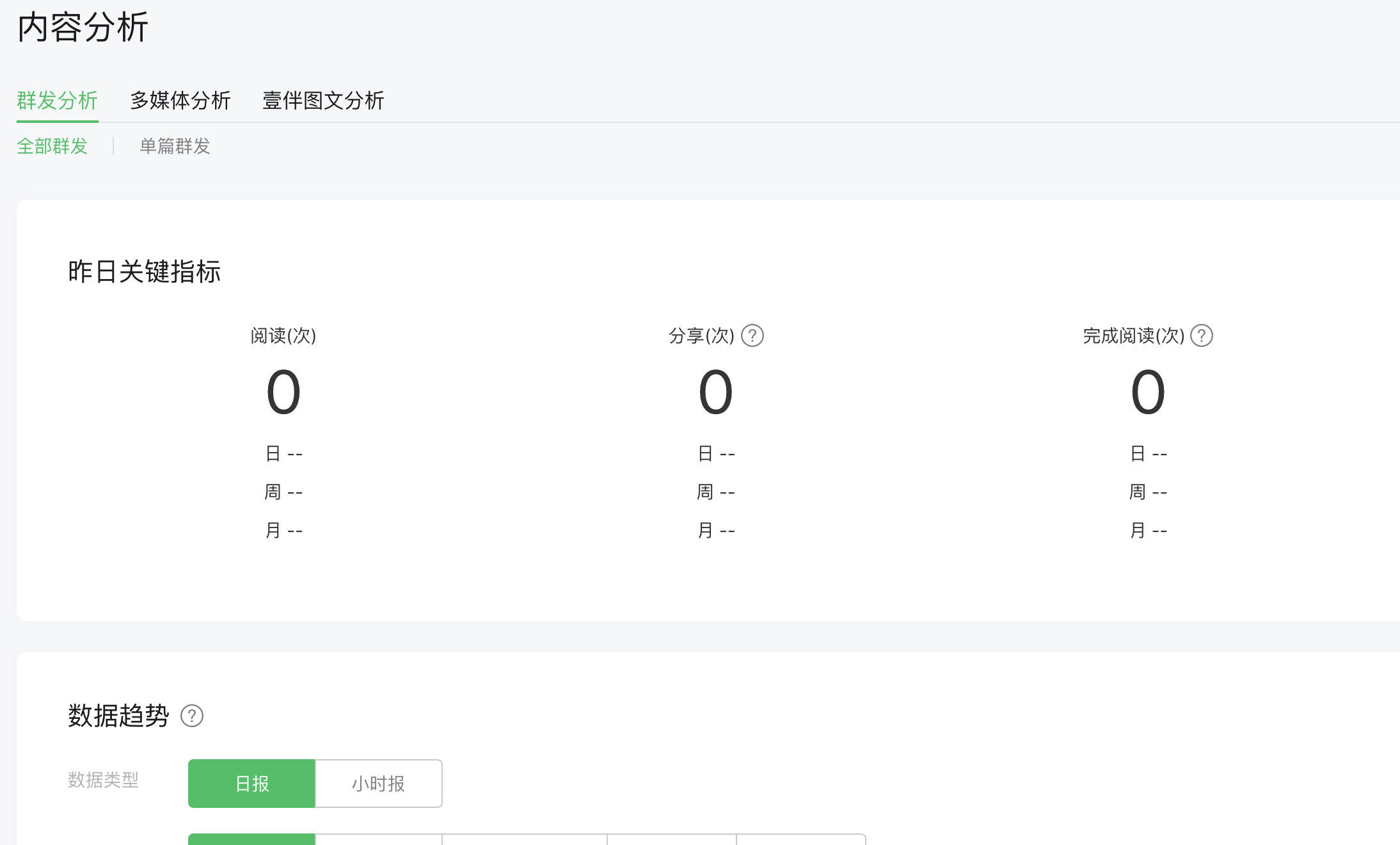Click the 日 -- row under 阅读(次)
Image resolution: width=1400 pixels, height=845 pixels.
[283, 453]
